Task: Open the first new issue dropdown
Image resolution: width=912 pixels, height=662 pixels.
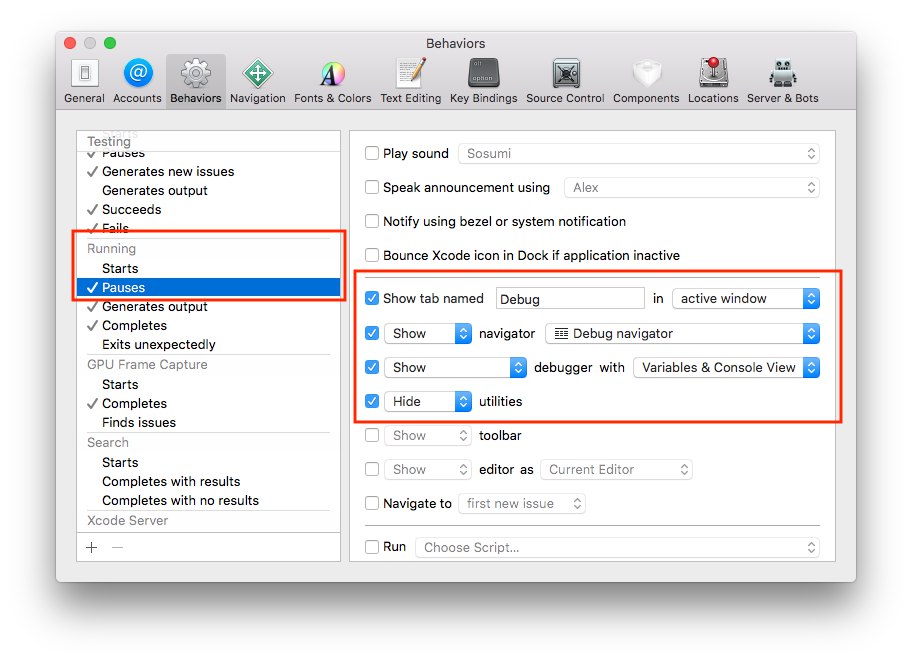Action: (x=522, y=503)
